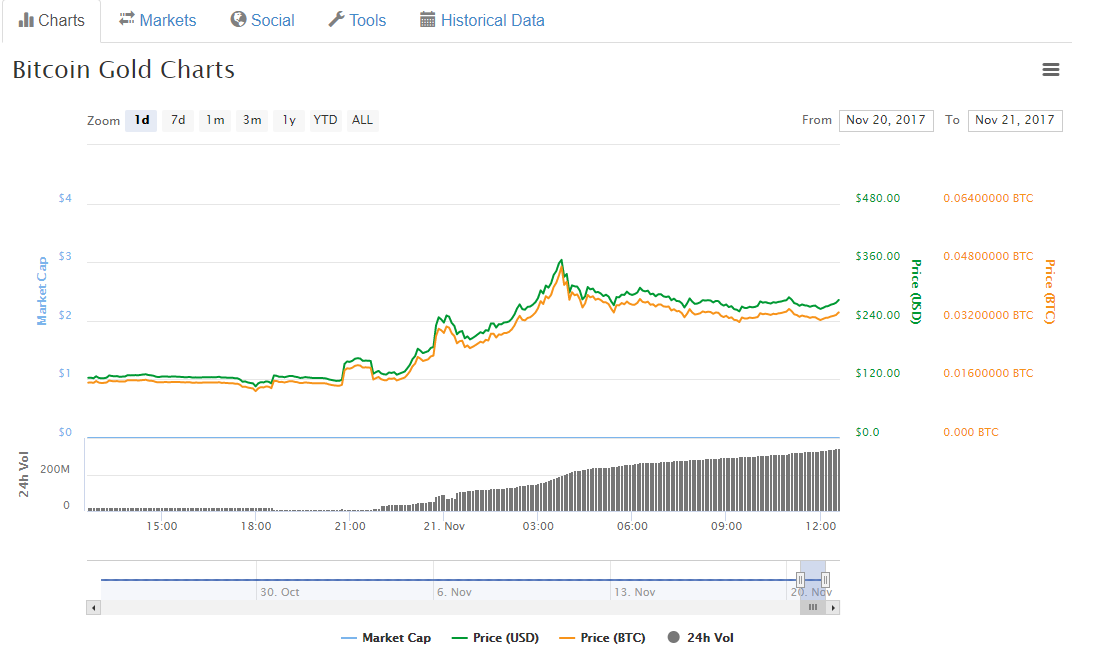Click the 6. Nov navigator label
1095x656 pixels.
tap(455, 592)
